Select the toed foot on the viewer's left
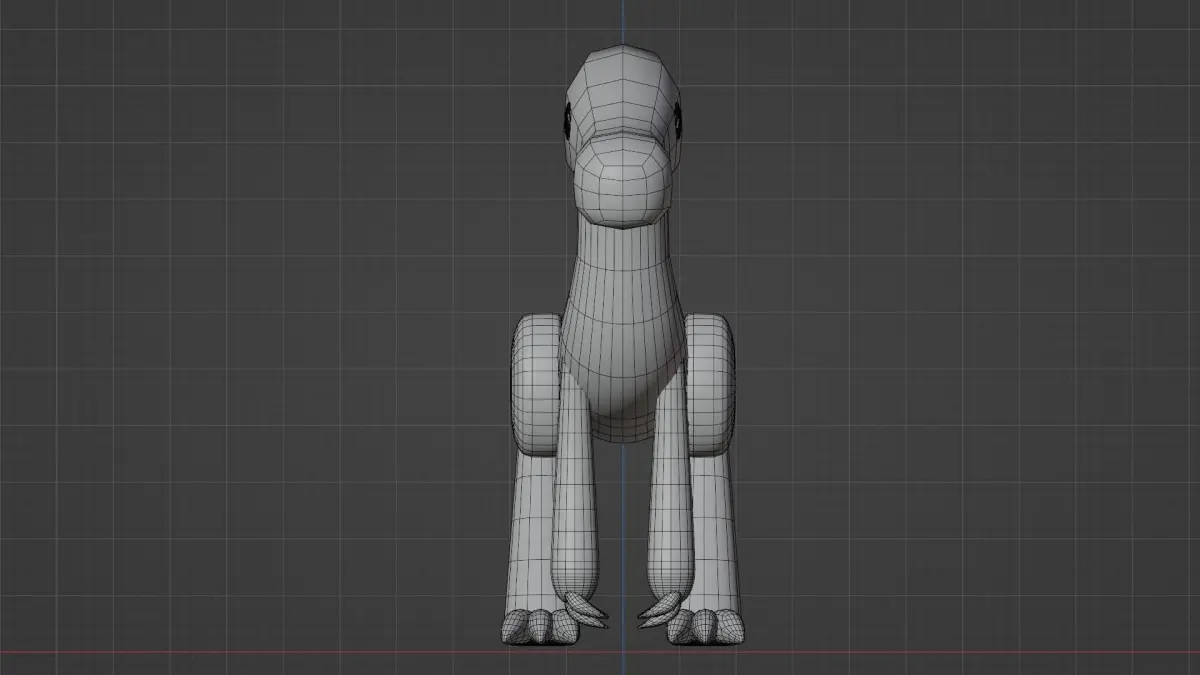The height and width of the screenshot is (675, 1200). 540,627
